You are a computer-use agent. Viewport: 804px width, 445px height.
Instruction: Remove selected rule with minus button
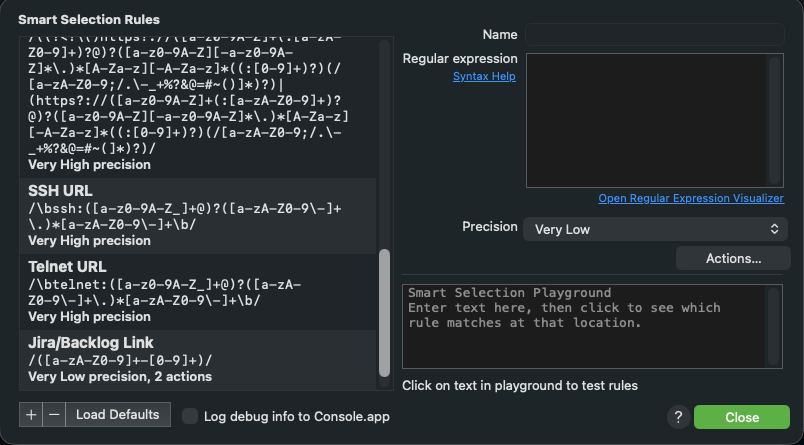click(x=54, y=415)
